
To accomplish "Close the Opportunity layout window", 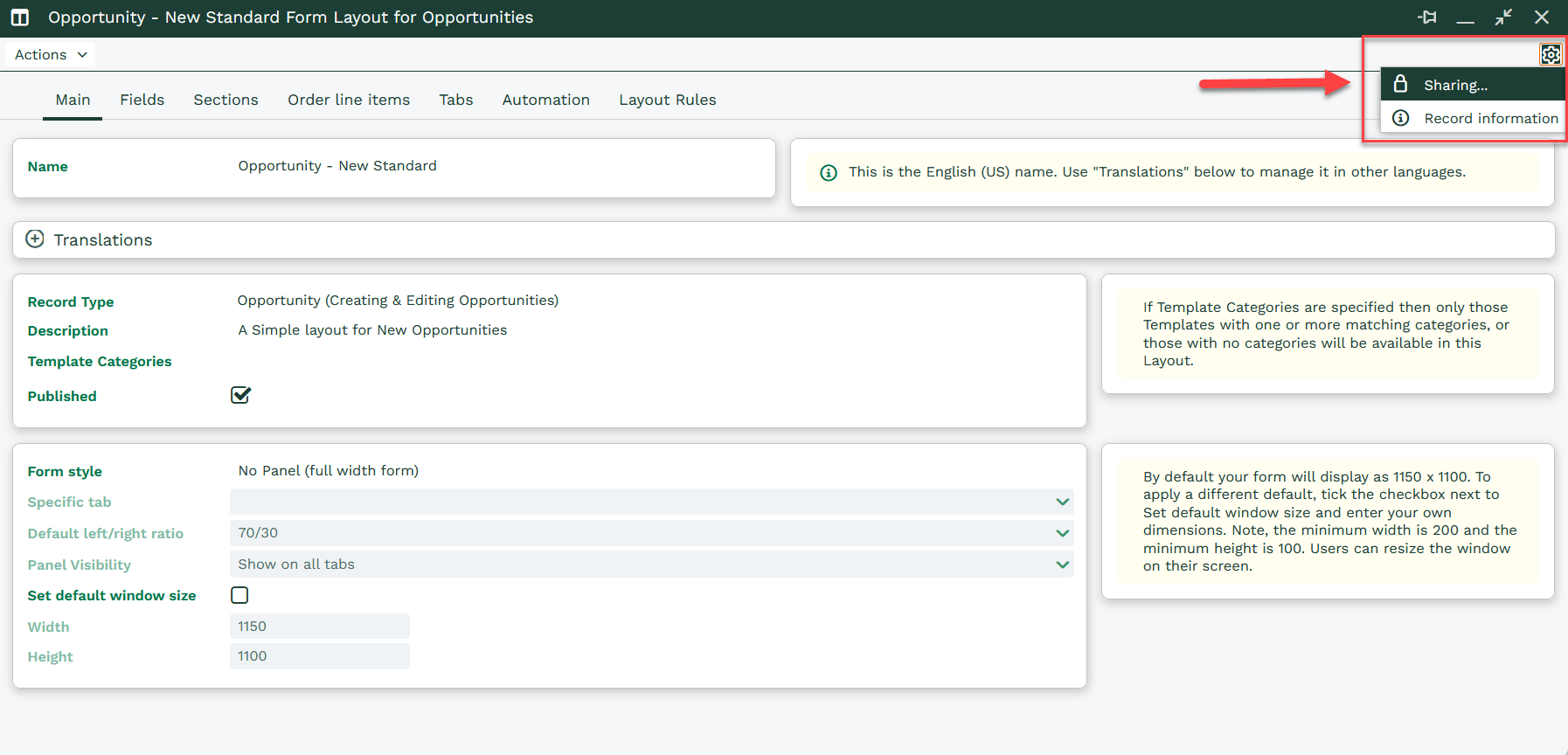I will [x=1542, y=17].
